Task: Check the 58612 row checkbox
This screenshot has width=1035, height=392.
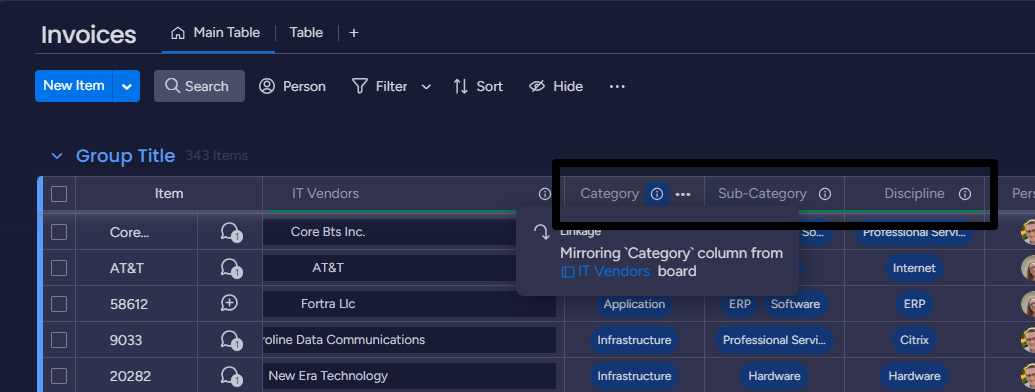Action: pos(59,304)
